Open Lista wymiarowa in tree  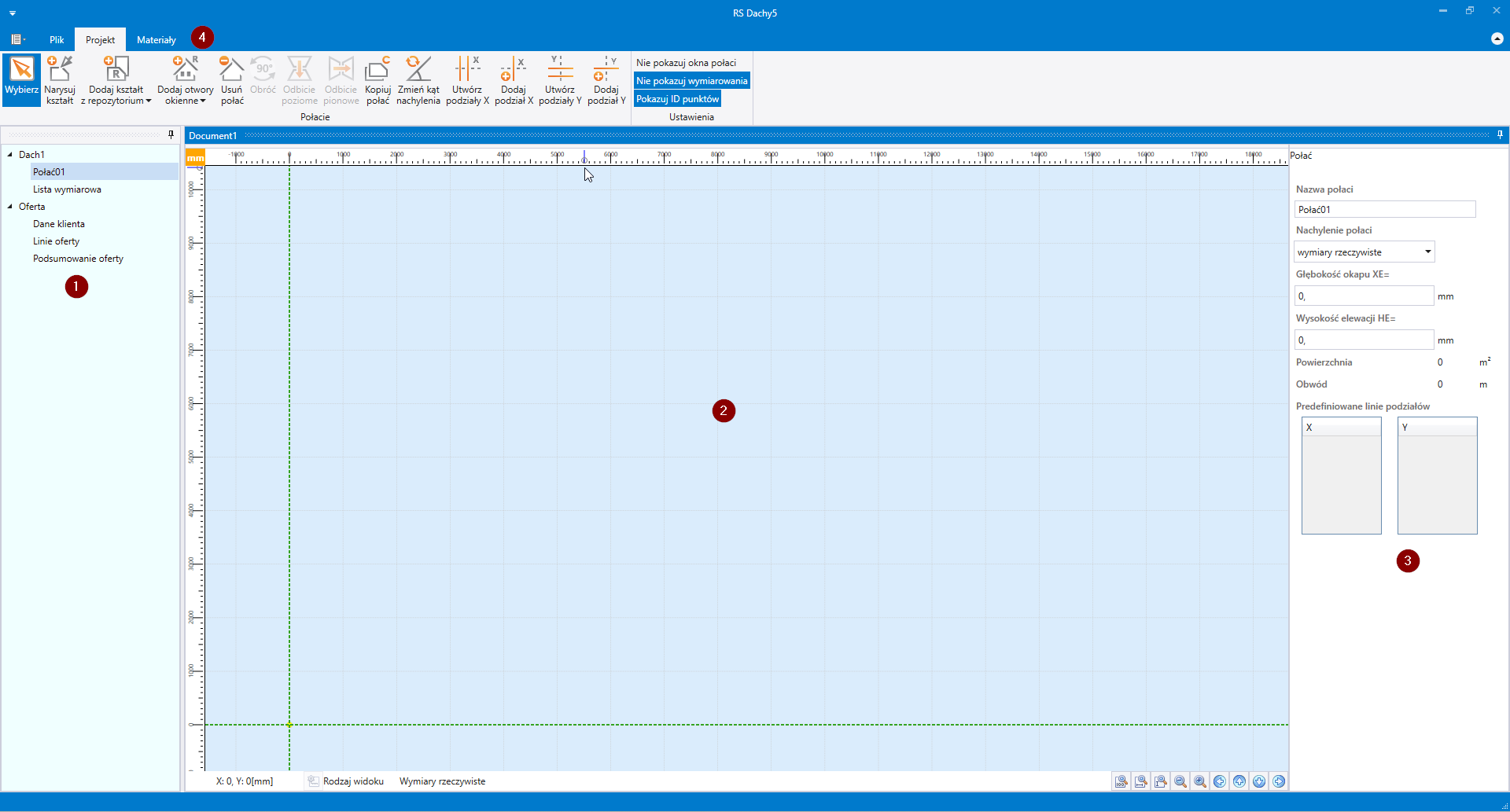pyautogui.click(x=67, y=189)
